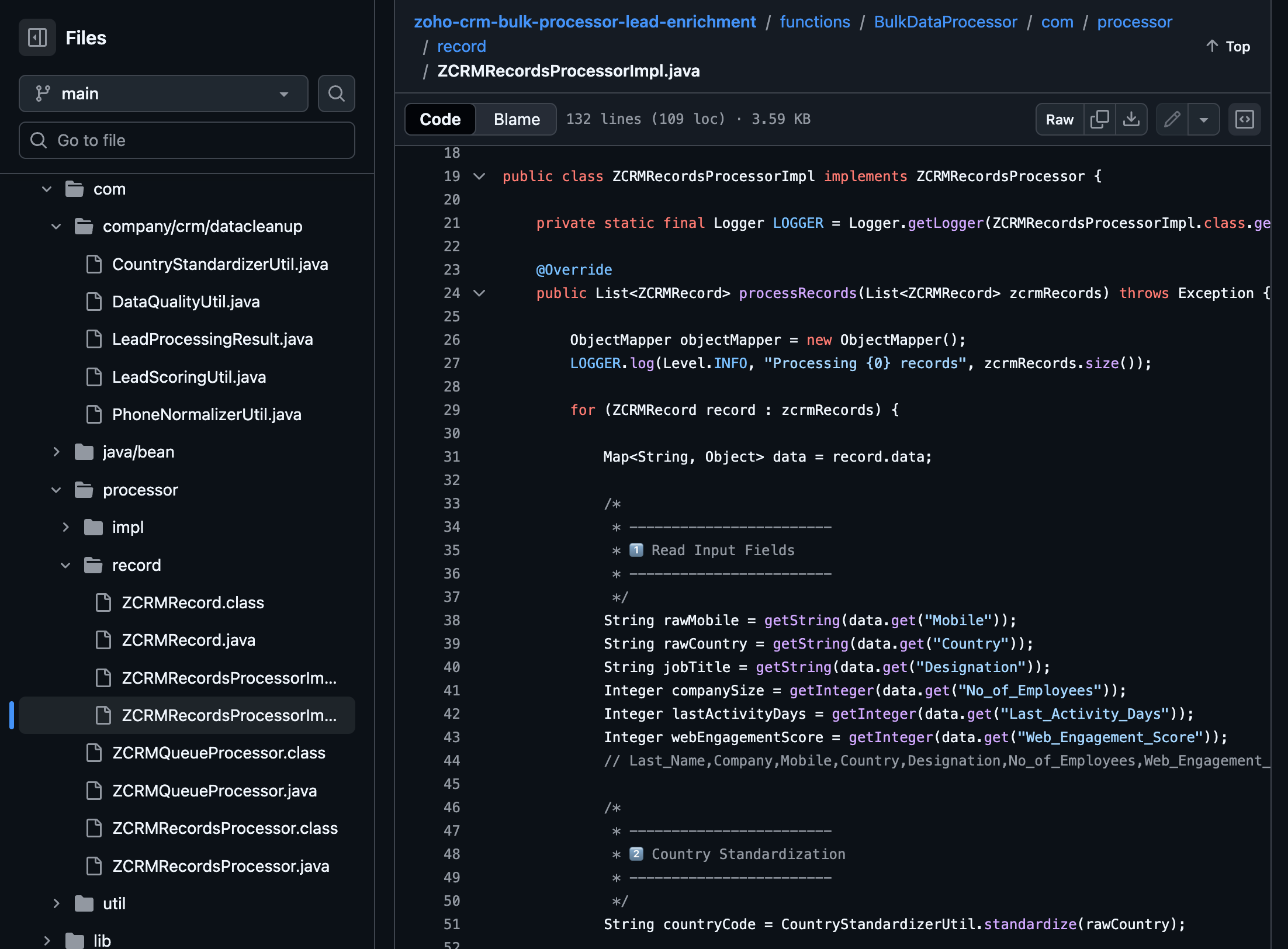The image size is (1288, 949).
Task: Open the main branch selector dropdown
Action: click(163, 93)
